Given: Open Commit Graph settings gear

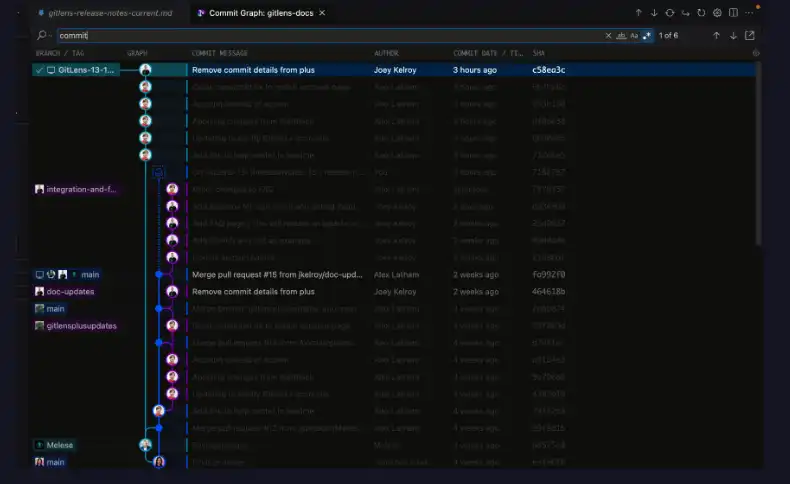Looking at the screenshot, I should click(x=717, y=13).
